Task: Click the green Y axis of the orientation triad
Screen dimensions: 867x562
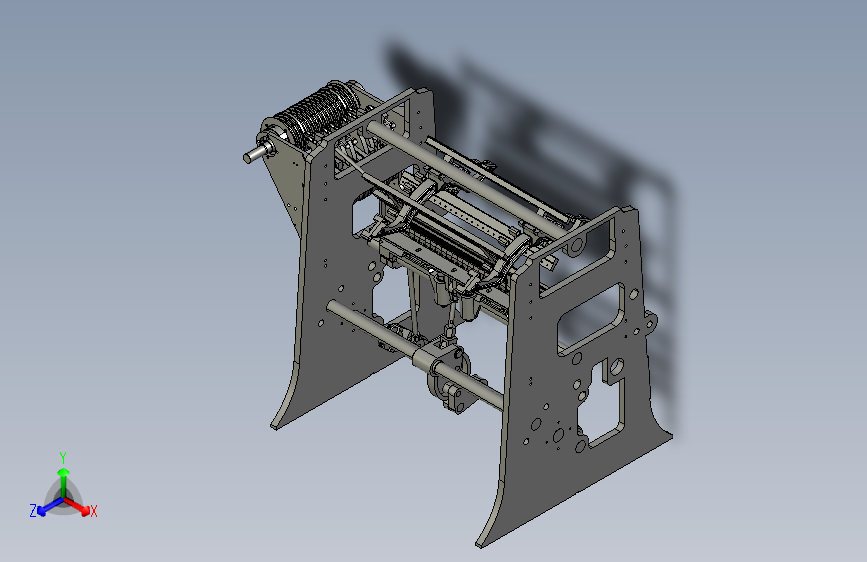Action: [x=63, y=478]
